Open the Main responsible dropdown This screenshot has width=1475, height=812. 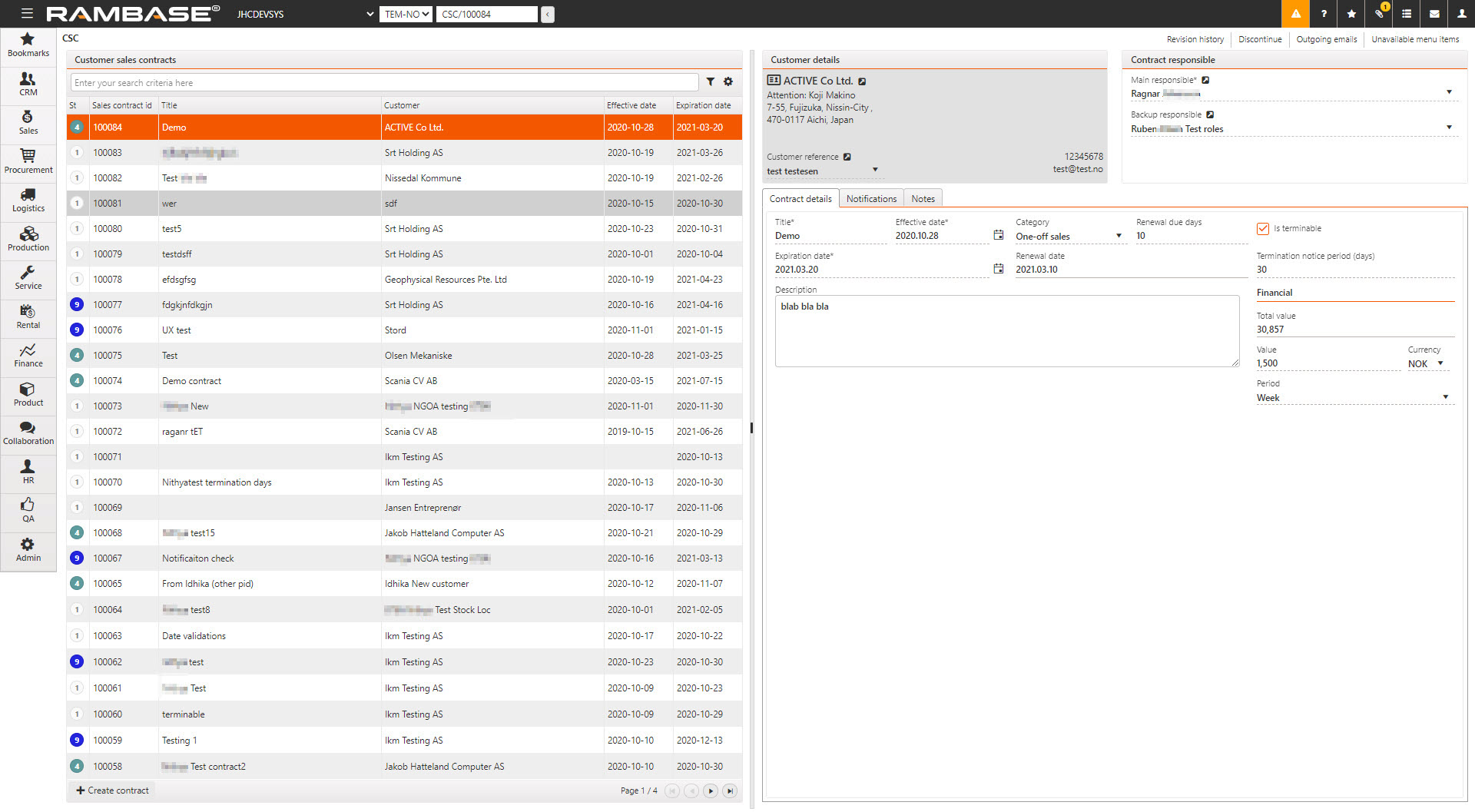point(1449,93)
